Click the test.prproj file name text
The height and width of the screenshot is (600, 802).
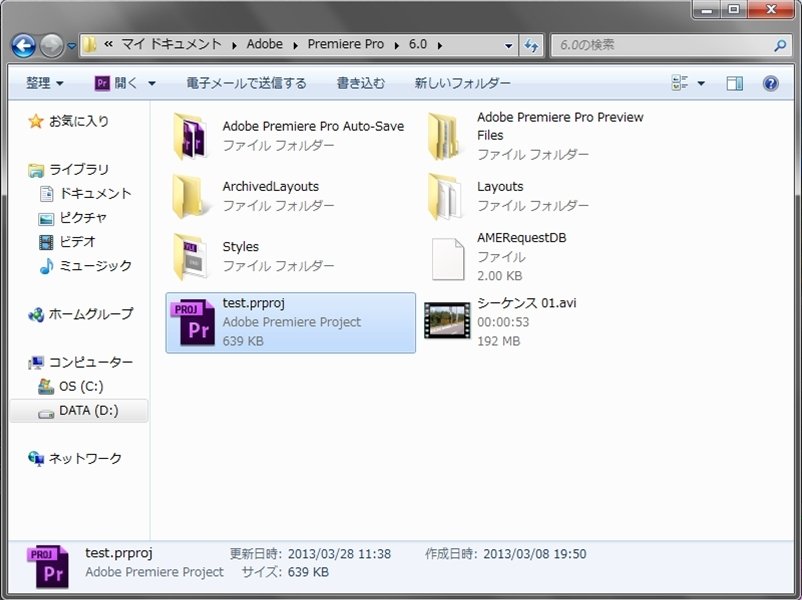pyautogui.click(x=254, y=303)
